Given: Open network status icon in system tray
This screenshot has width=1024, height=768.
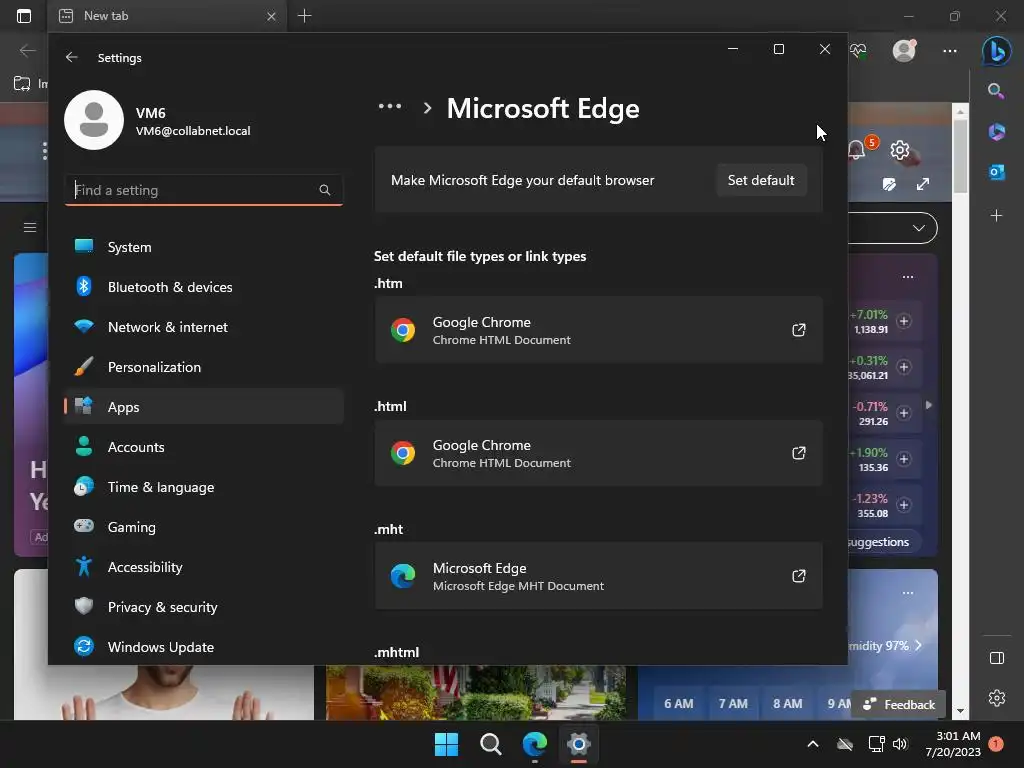Looking at the screenshot, I should (876, 744).
